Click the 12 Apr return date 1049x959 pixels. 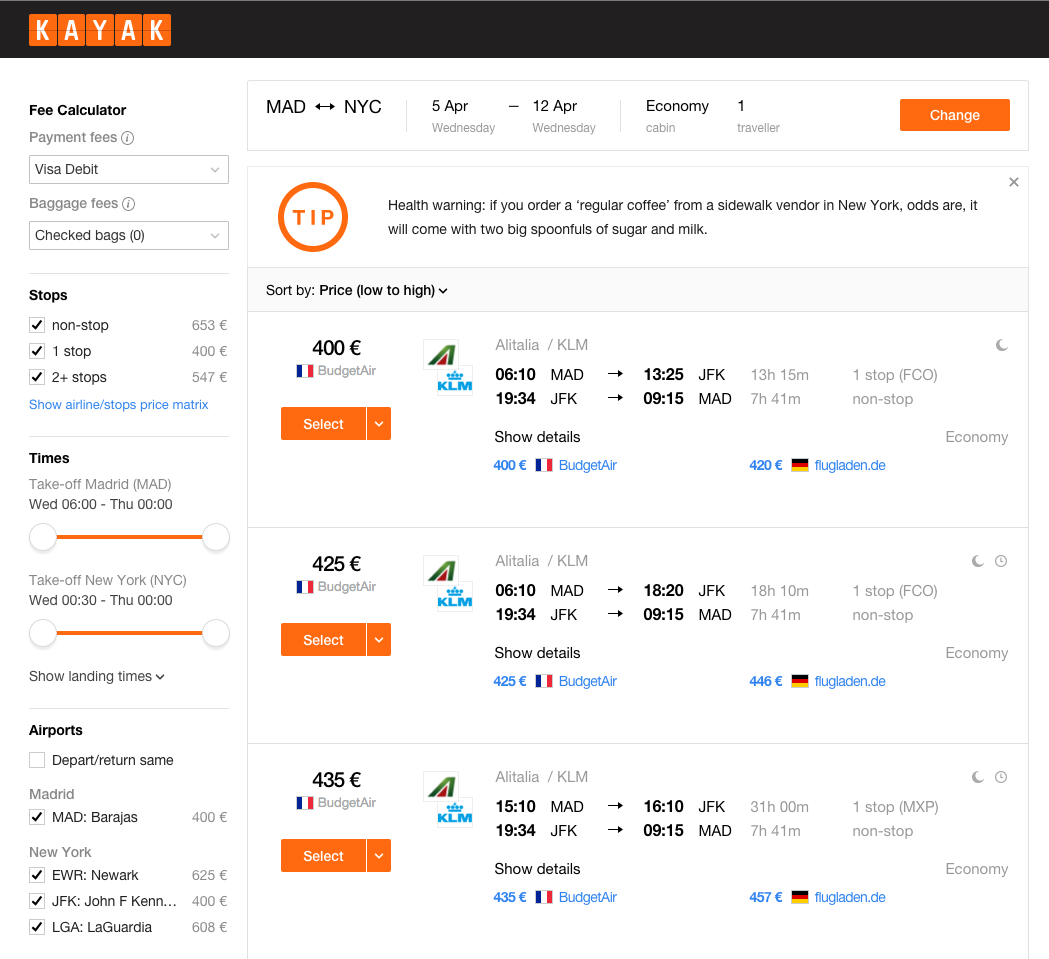[x=564, y=116]
